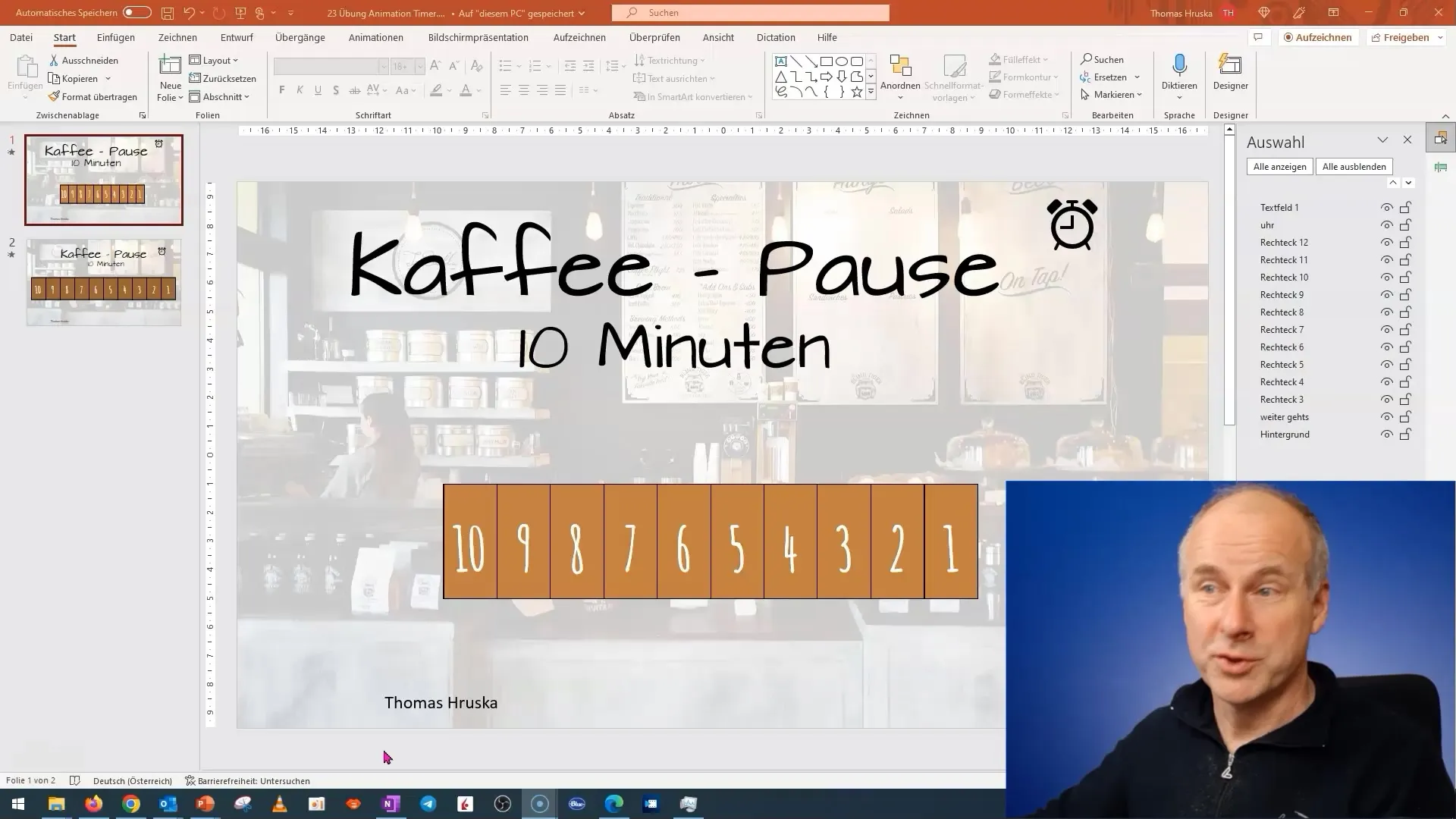Screen dimensions: 1456x819
Task: Select the Zeichnen ribbon tab
Action: click(x=178, y=37)
